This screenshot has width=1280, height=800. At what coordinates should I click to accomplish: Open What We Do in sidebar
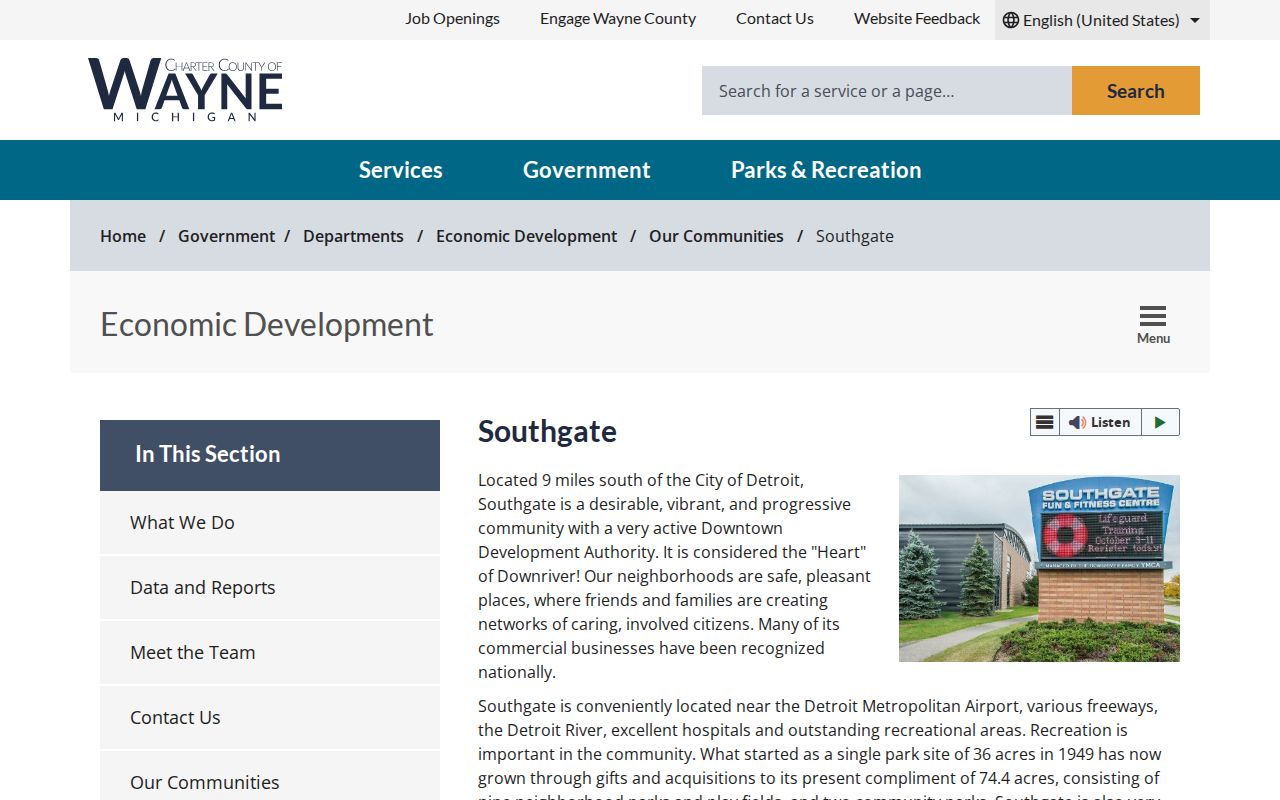click(x=270, y=523)
